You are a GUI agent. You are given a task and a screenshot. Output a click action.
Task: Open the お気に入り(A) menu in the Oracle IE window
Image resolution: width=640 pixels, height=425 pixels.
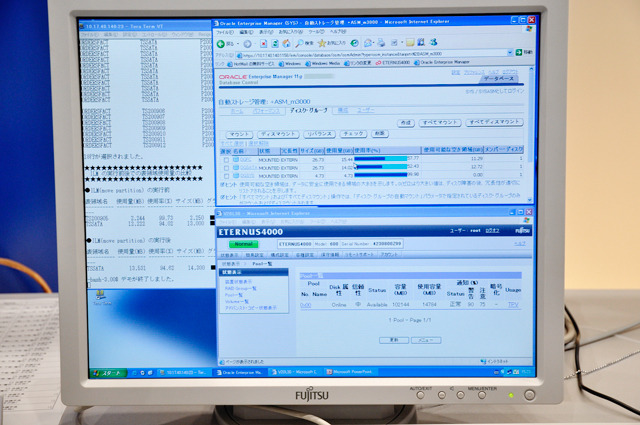point(291,32)
